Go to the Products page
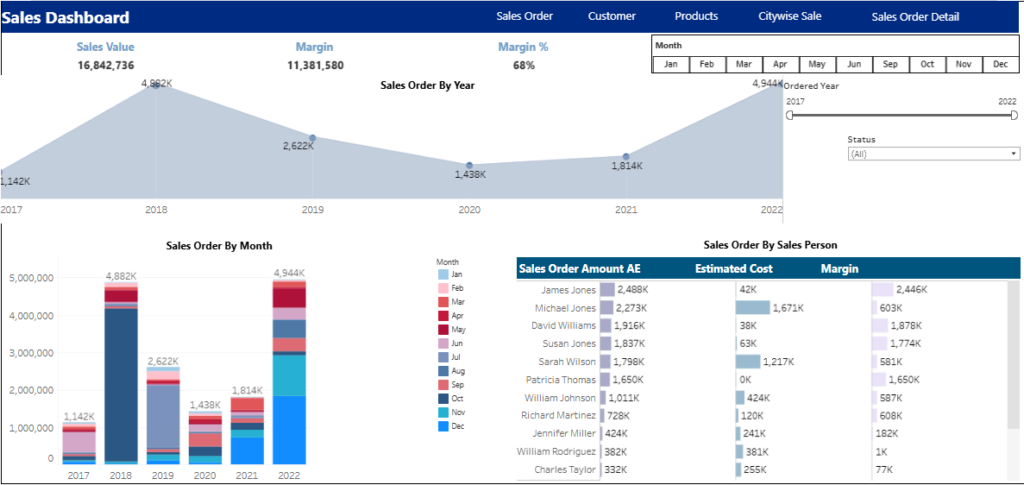This screenshot has height=485, width=1024. [696, 16]
